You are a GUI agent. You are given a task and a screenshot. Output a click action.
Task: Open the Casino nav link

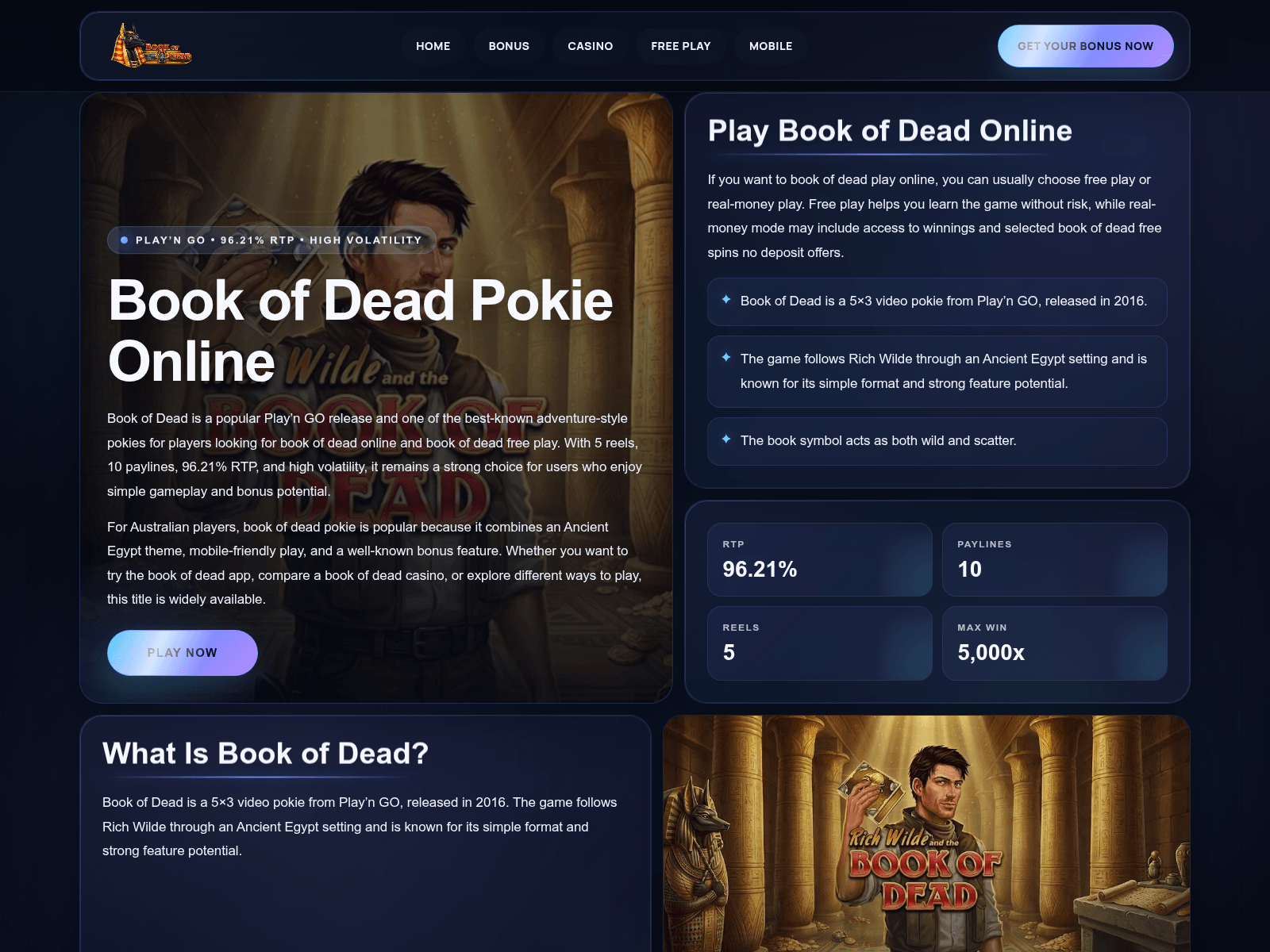click(591, 46)
